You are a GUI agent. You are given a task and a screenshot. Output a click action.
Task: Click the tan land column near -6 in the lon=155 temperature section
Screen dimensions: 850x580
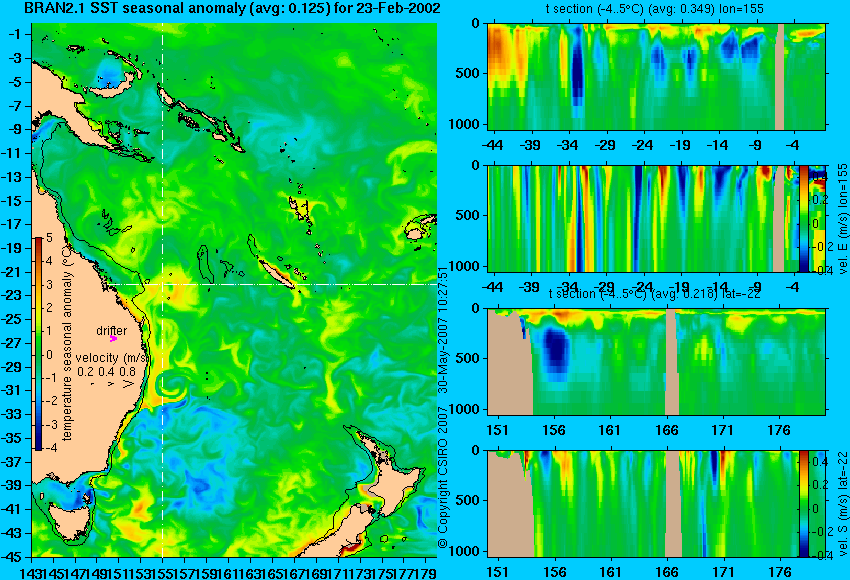coord(779,76)
